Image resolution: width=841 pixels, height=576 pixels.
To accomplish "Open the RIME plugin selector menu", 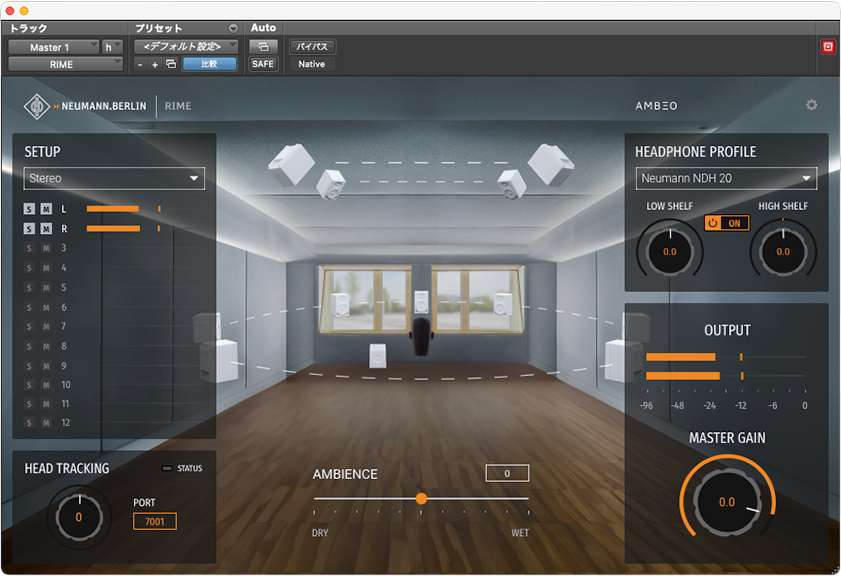I will click(65, 64).
